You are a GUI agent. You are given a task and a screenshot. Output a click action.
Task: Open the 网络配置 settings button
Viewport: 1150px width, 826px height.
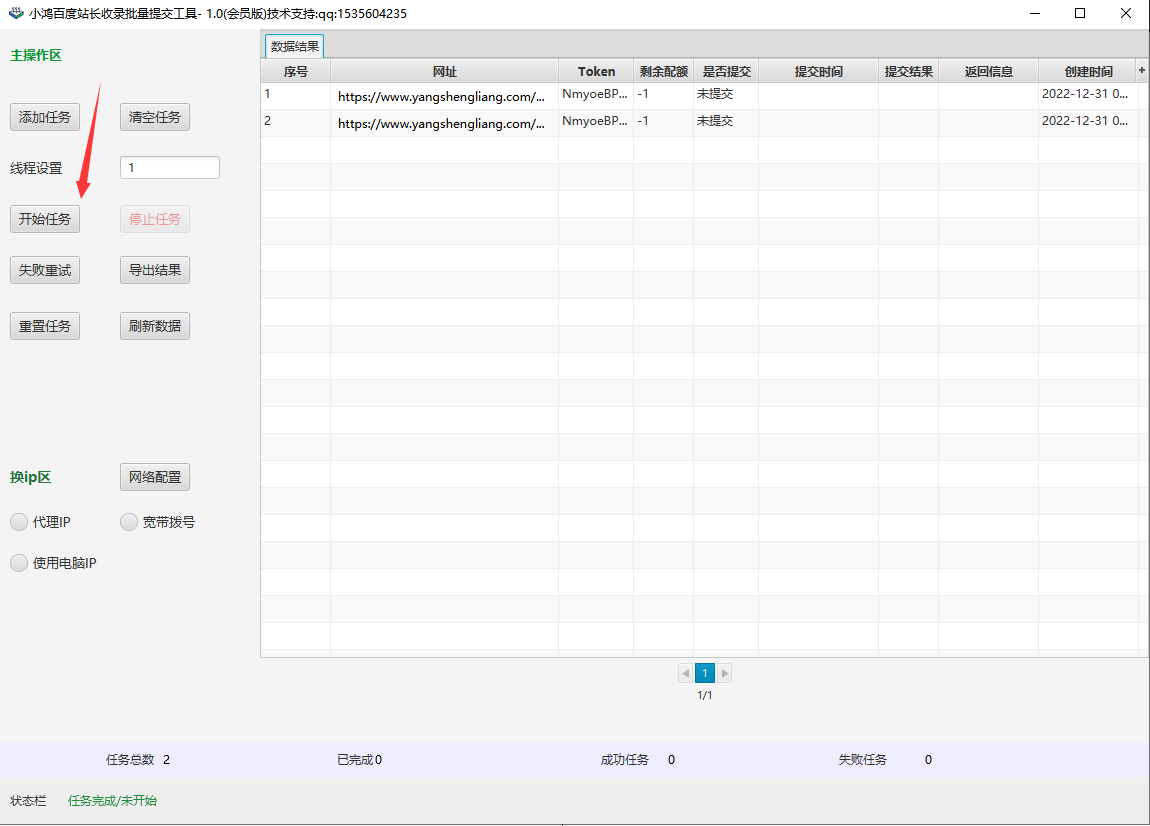coord(155,477)
